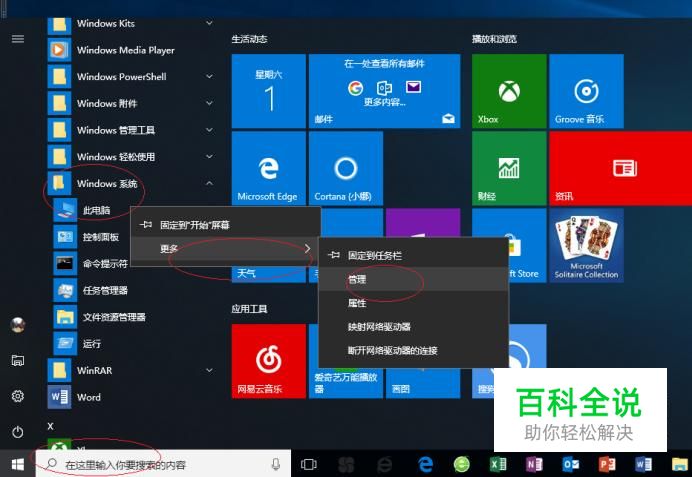The image size is (692, 477).
Task: Open 任务管理器 (Task Manager)
Action: tap(132, 290)
